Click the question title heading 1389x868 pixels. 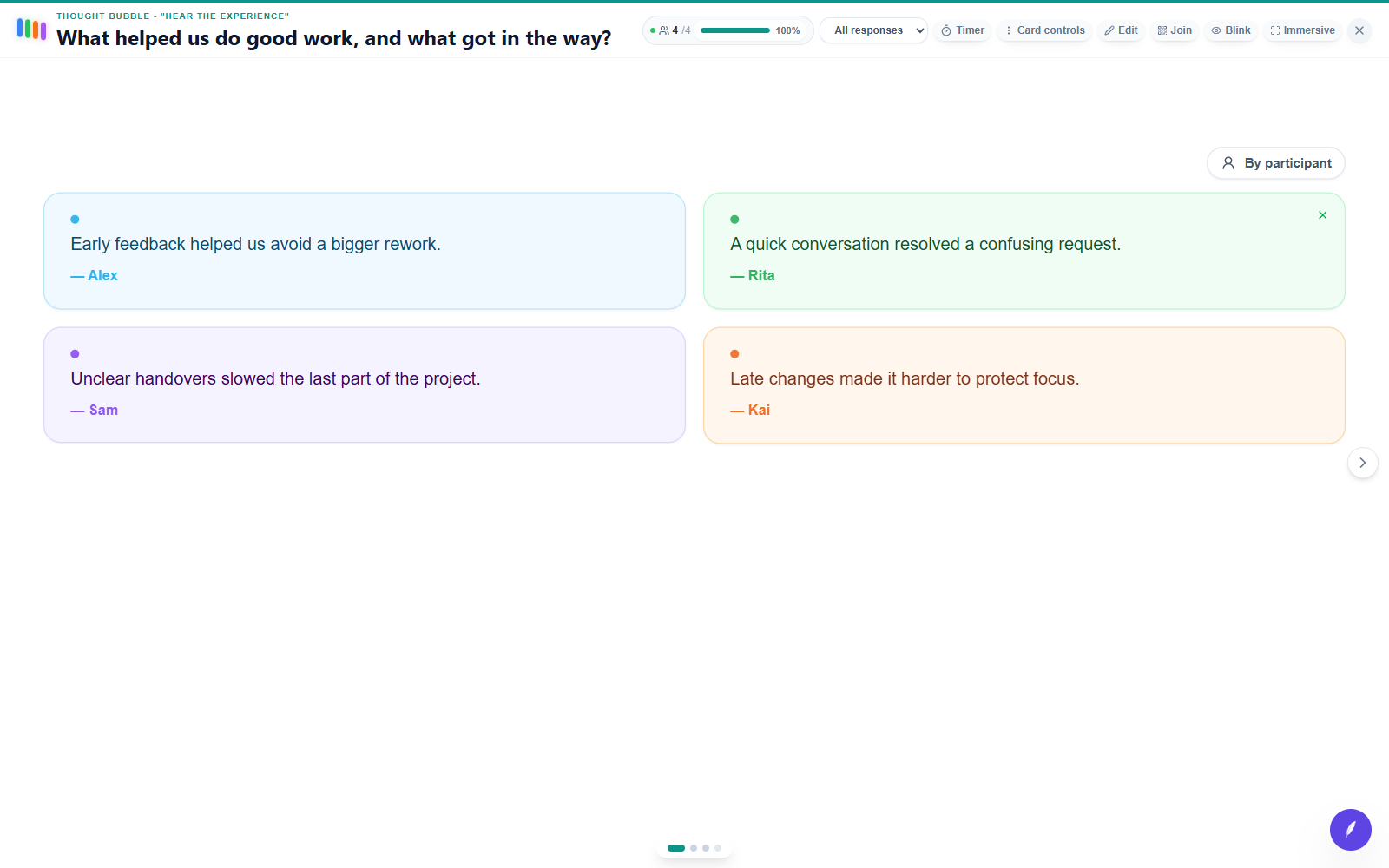pyautogui.click(x=334, y=38)
